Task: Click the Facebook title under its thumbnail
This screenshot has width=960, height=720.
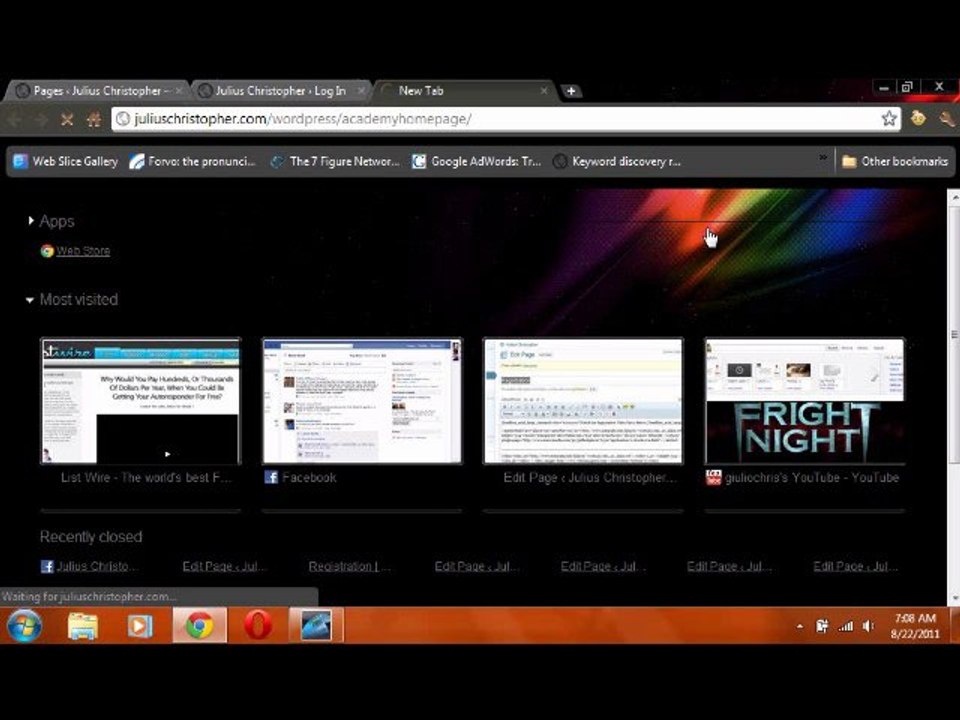Action: pyautogui.click(x=309, y=478)
